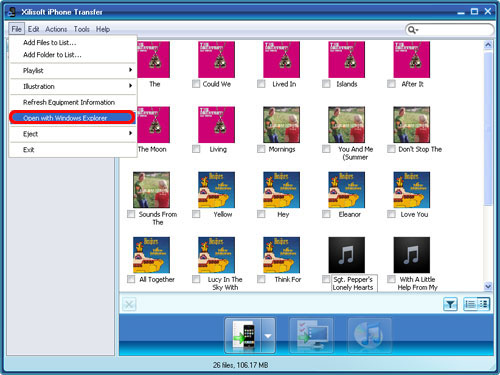This screenshot has width=500, height=375.
Task: Tick the checkbox for Lived In
Action: [x=261, y=84]
